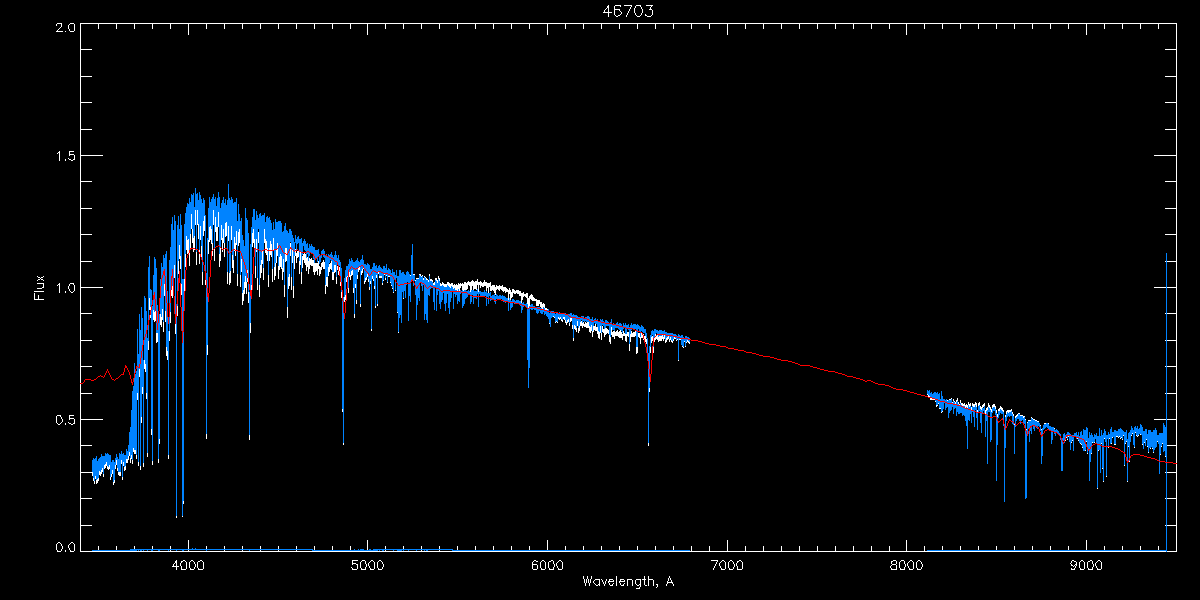Click the 0.0 flux tick label

65,547
